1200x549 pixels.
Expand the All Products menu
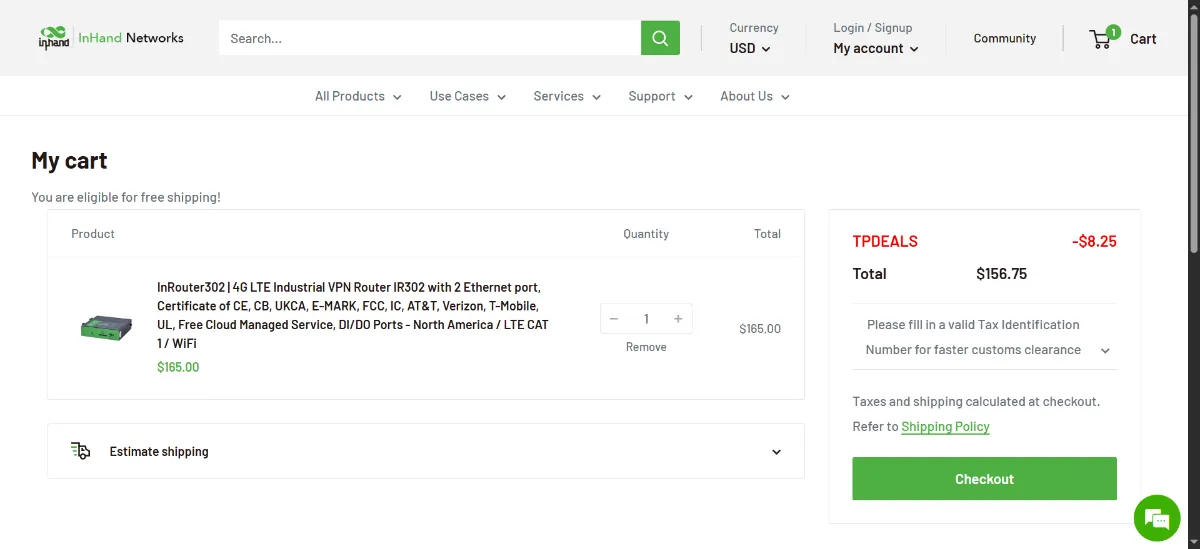(358, 96)
